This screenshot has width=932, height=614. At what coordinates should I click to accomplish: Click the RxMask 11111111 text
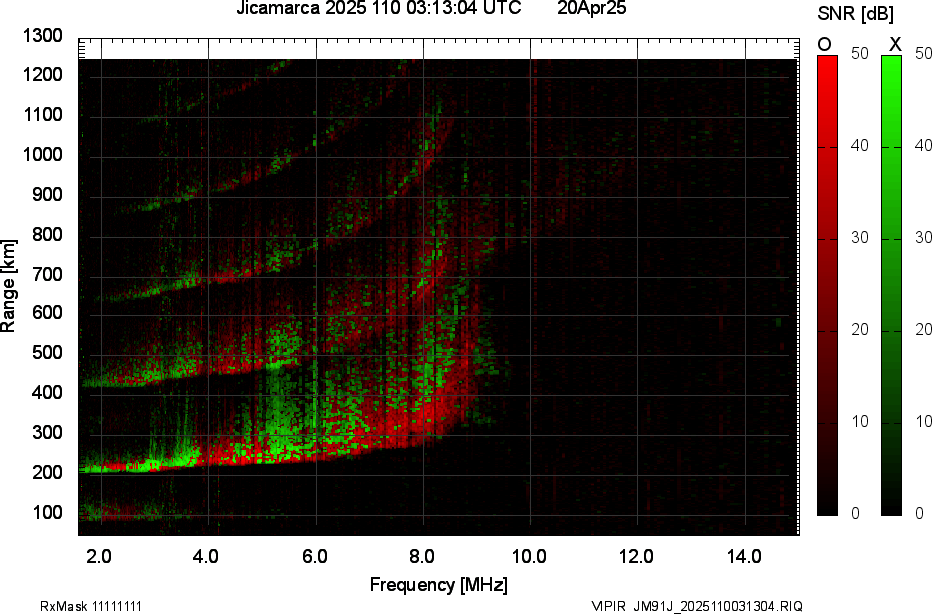91,606
